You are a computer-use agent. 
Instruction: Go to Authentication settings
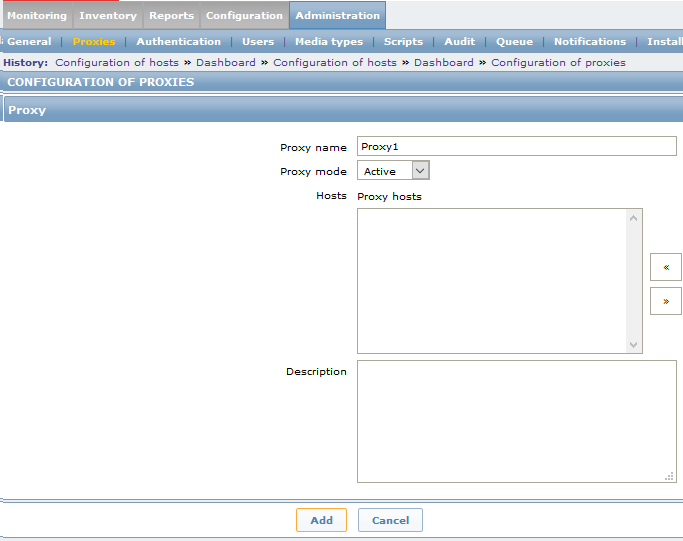tap(179, 41)
